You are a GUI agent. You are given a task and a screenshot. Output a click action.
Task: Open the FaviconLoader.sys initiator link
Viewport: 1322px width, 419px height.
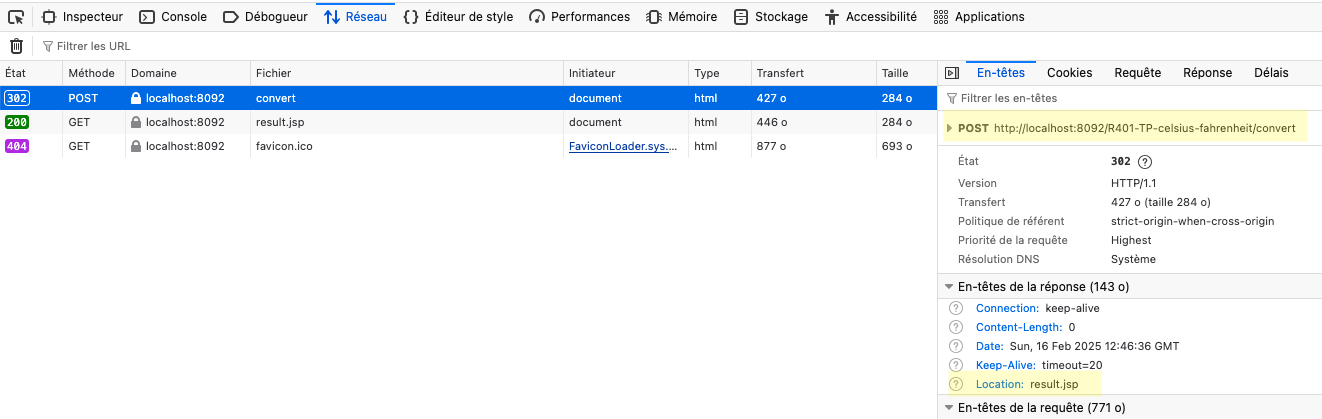(622, 146)
